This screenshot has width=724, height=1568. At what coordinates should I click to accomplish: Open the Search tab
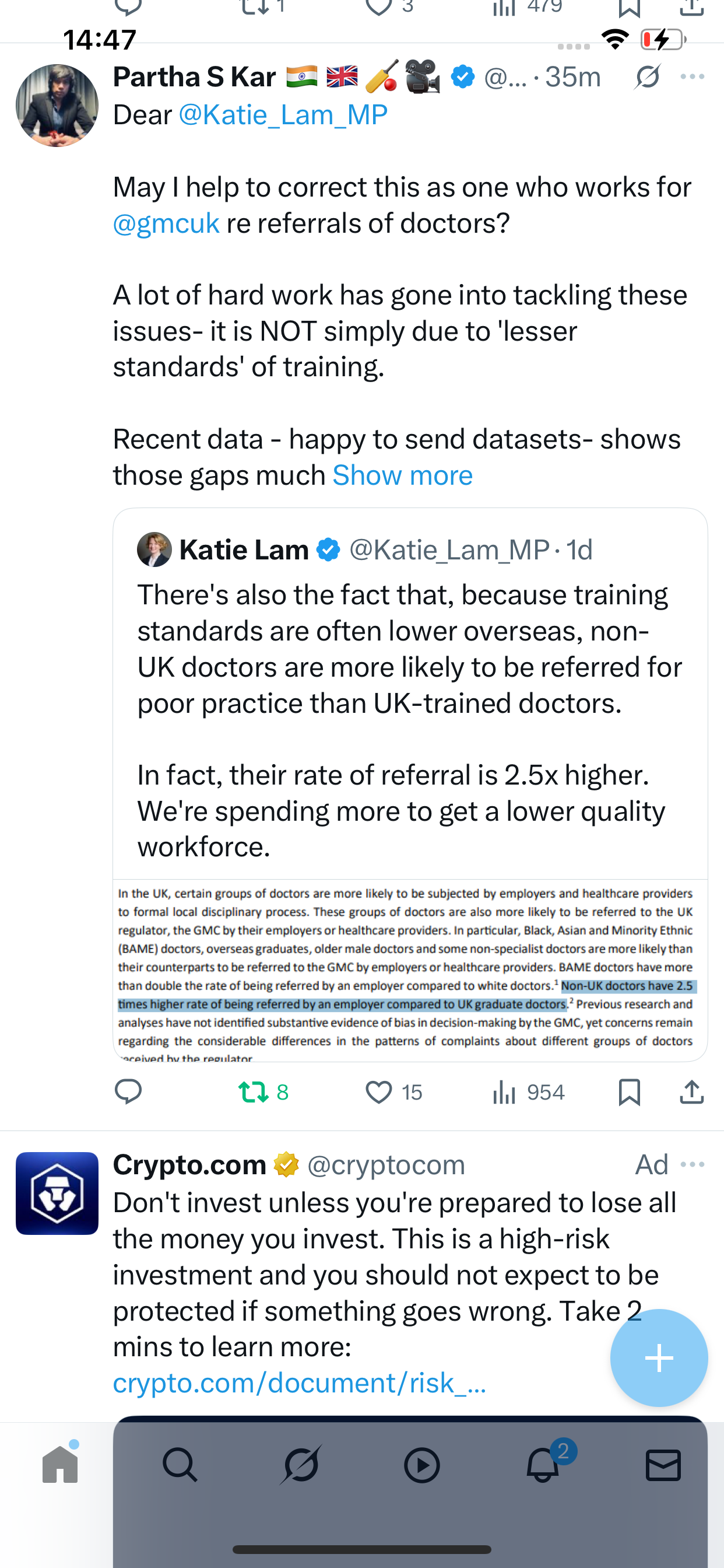tap(180, 1465)
